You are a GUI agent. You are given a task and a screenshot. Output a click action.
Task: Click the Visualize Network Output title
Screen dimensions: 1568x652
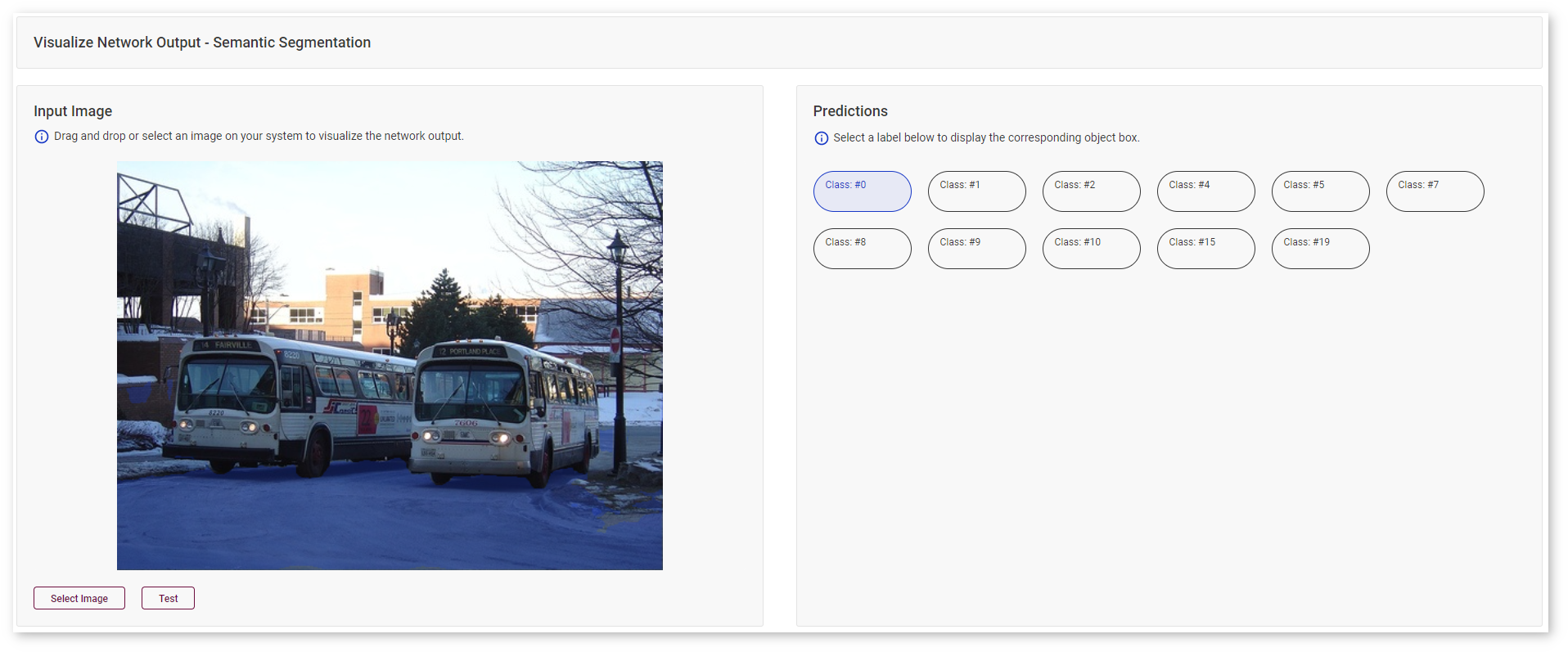[202, 43]
